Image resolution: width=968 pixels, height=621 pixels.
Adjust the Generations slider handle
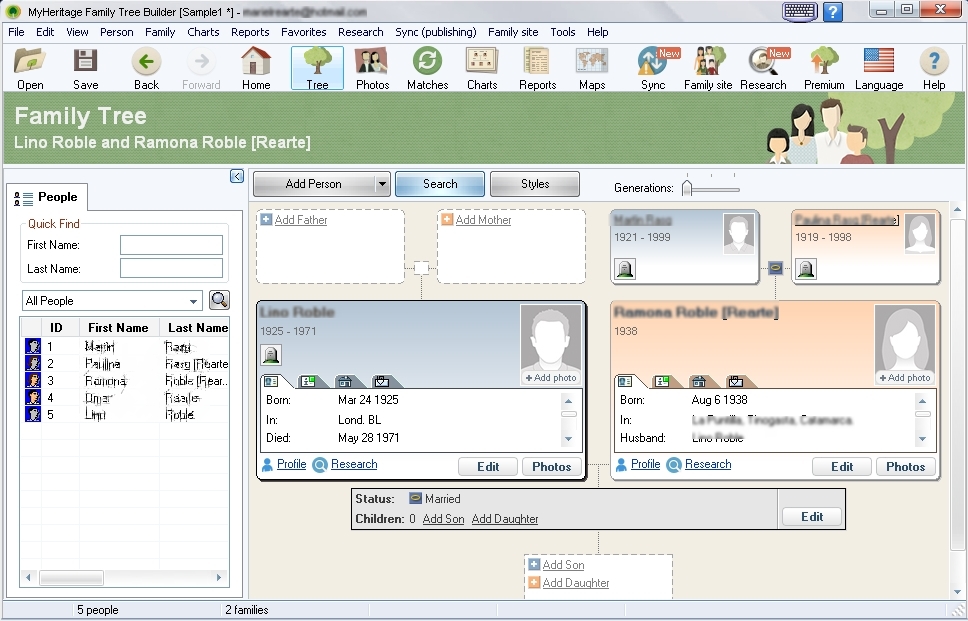tap(687, 188)
